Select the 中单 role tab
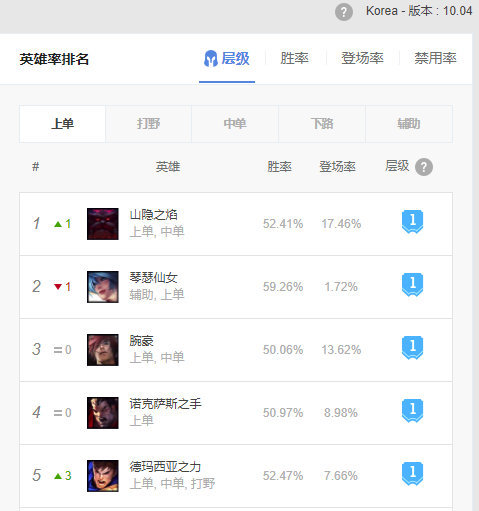479x511 pixels. tap(235, 124)
